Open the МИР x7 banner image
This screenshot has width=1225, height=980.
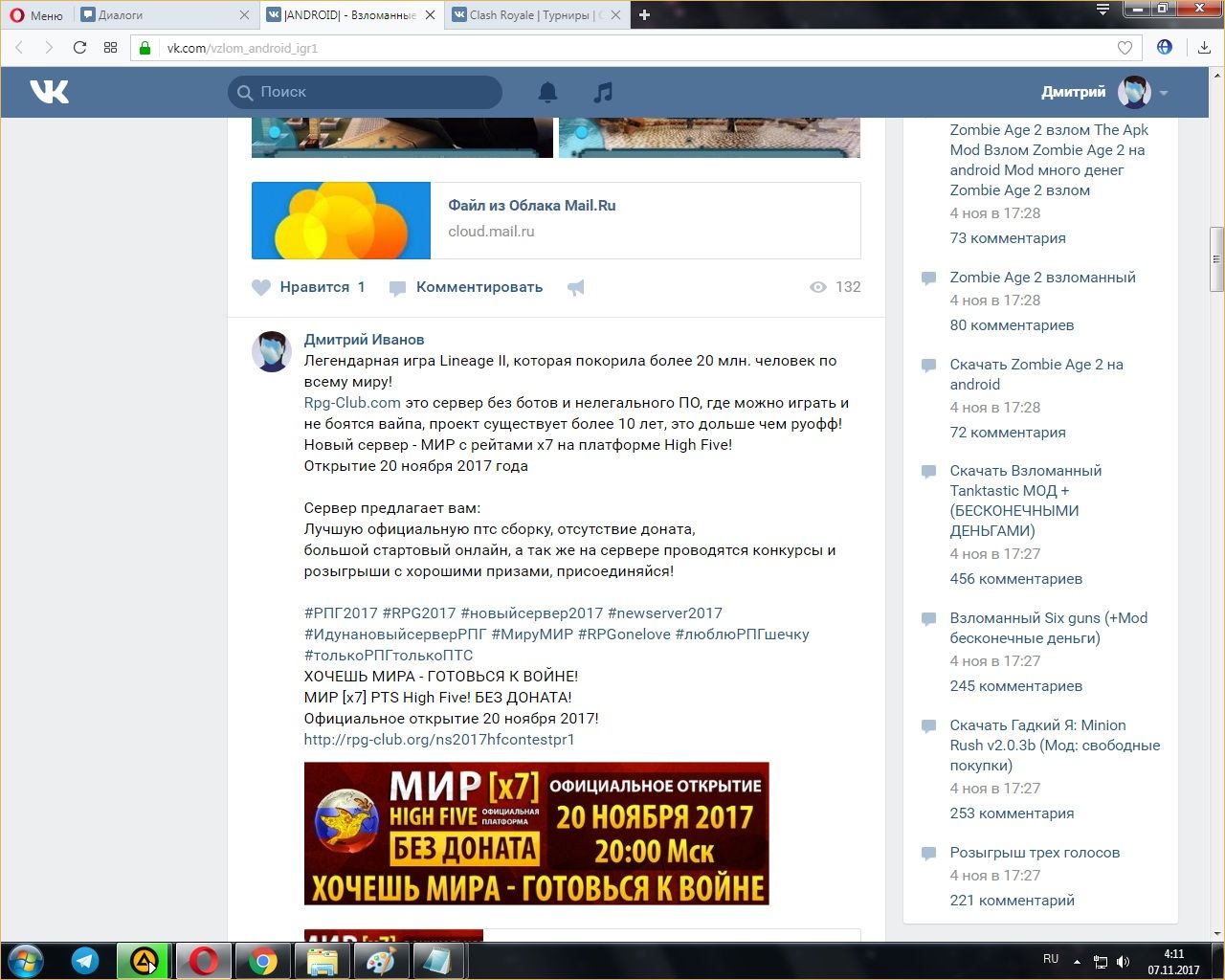(537, 834)
